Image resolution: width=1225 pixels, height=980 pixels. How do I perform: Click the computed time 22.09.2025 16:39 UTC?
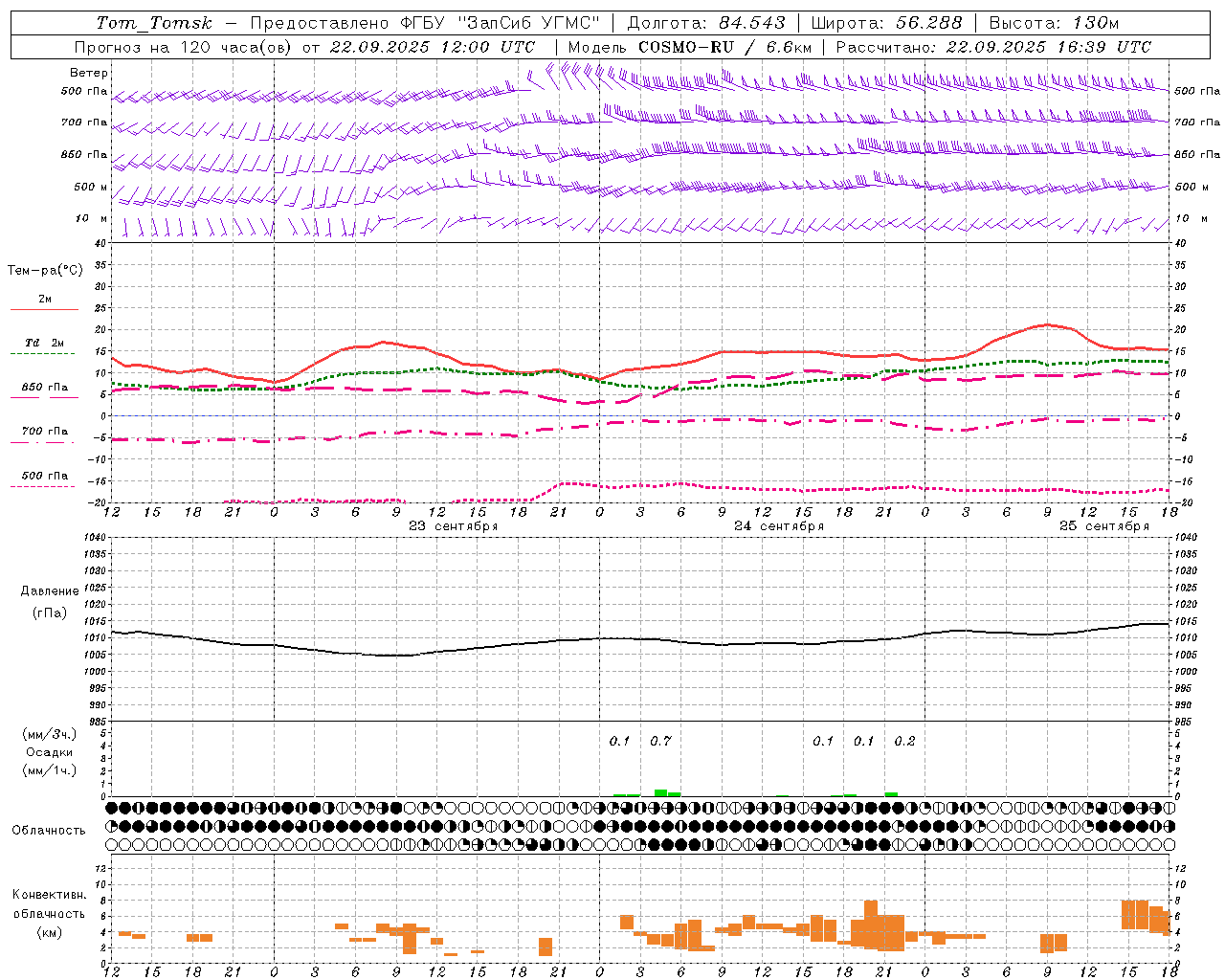coord(1049,47)
